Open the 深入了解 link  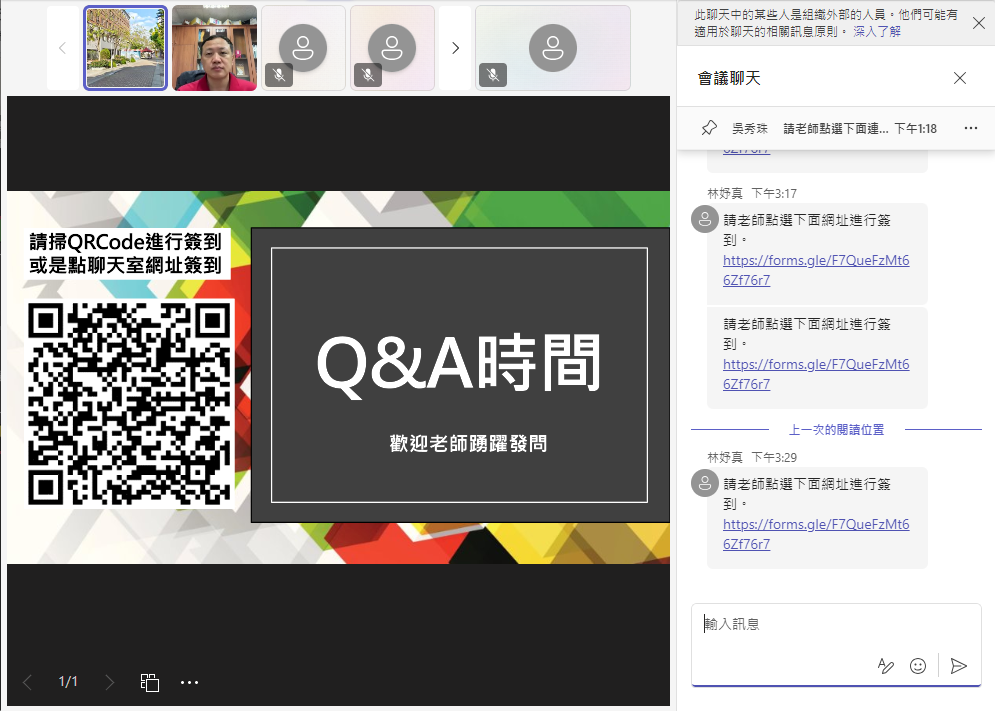[x=877, y=32]
